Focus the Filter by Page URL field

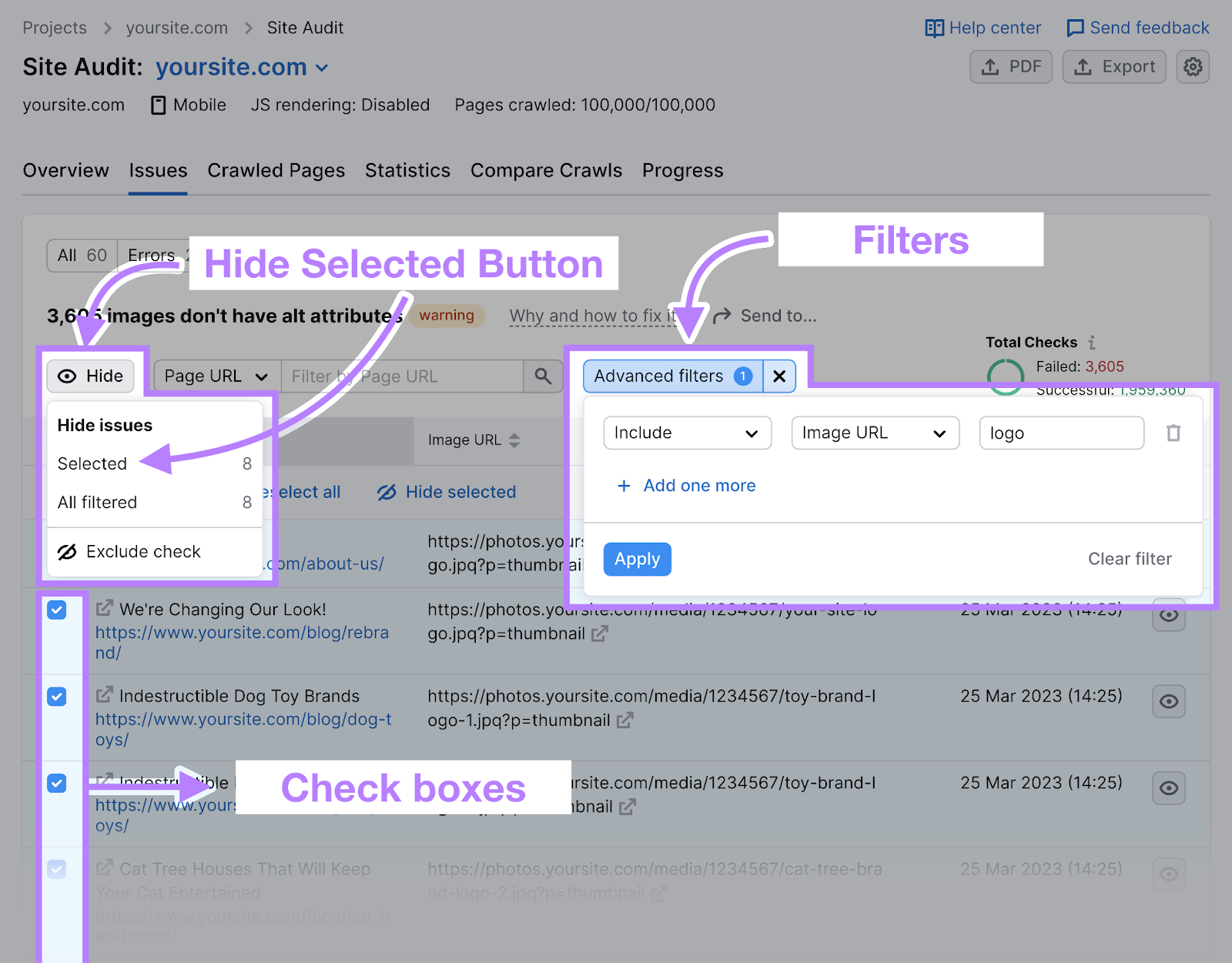[402, 376]
